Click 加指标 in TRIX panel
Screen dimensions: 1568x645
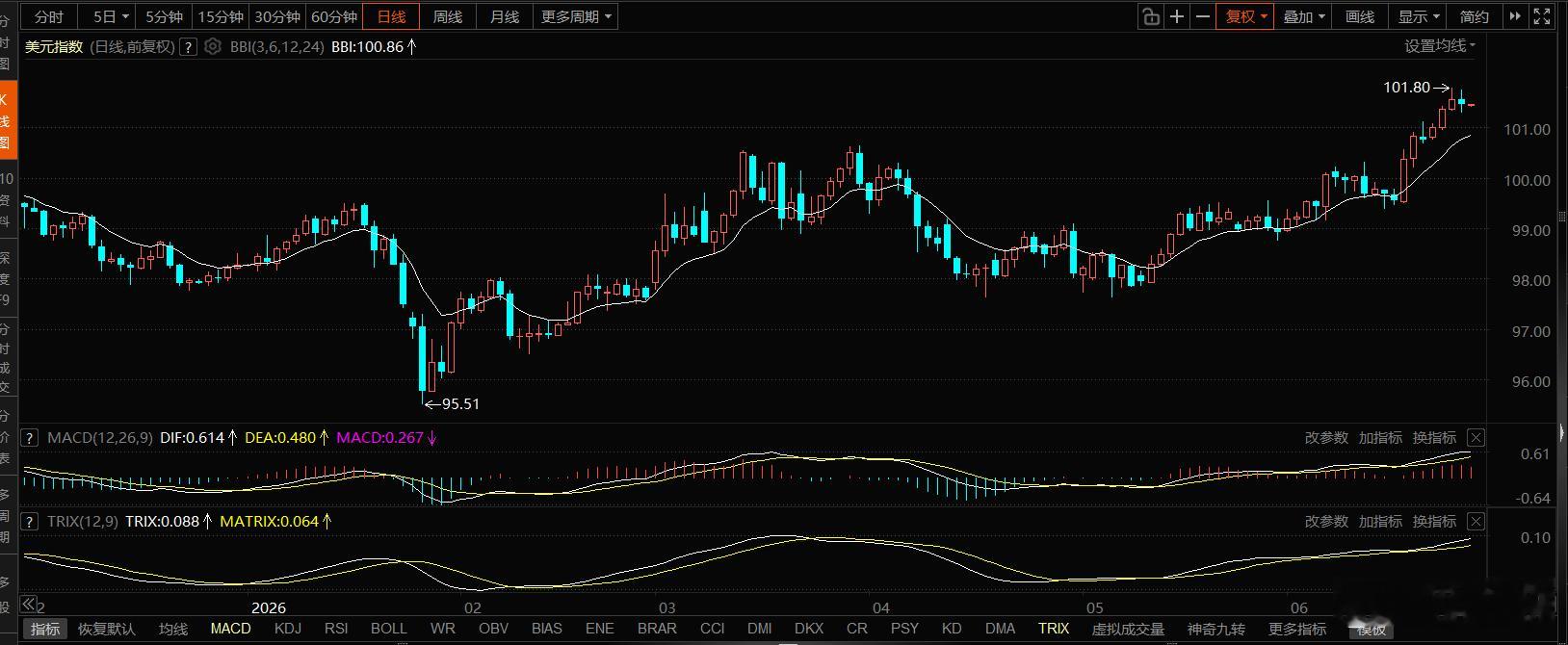(1380, 521)
